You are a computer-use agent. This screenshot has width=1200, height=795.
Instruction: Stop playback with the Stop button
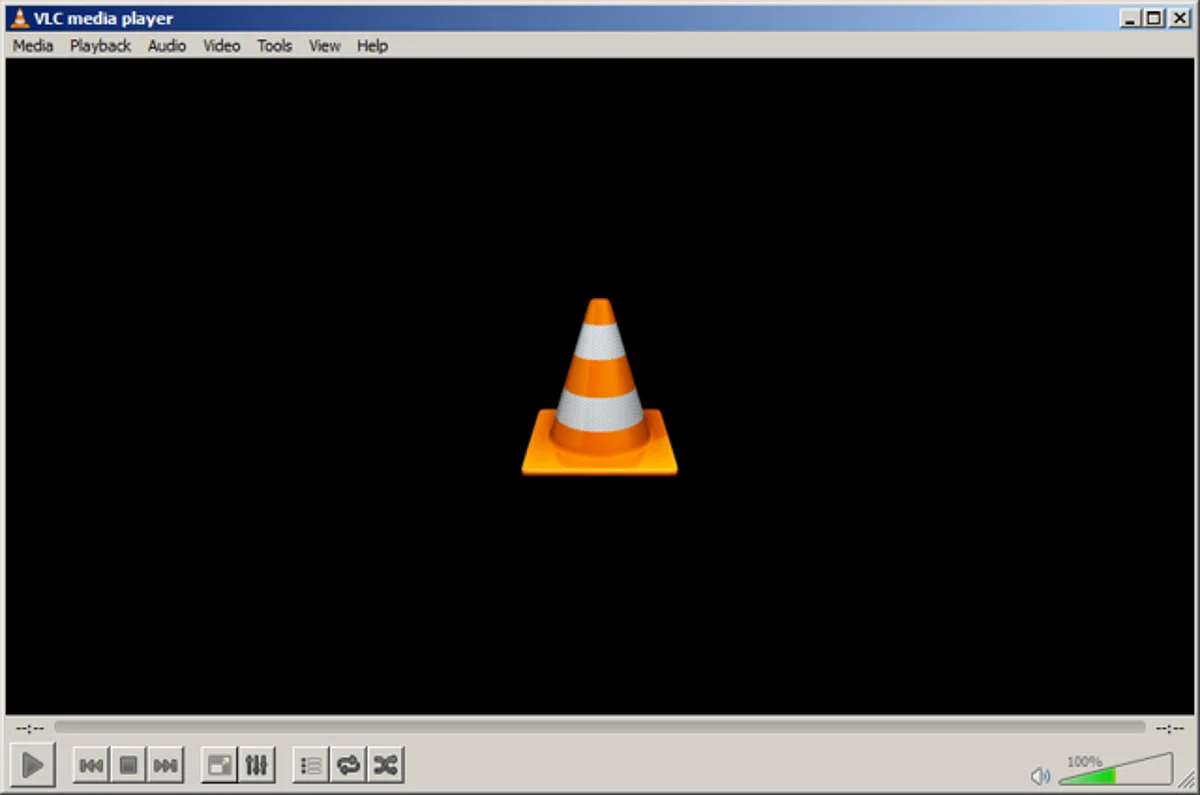tap(128, 766)
